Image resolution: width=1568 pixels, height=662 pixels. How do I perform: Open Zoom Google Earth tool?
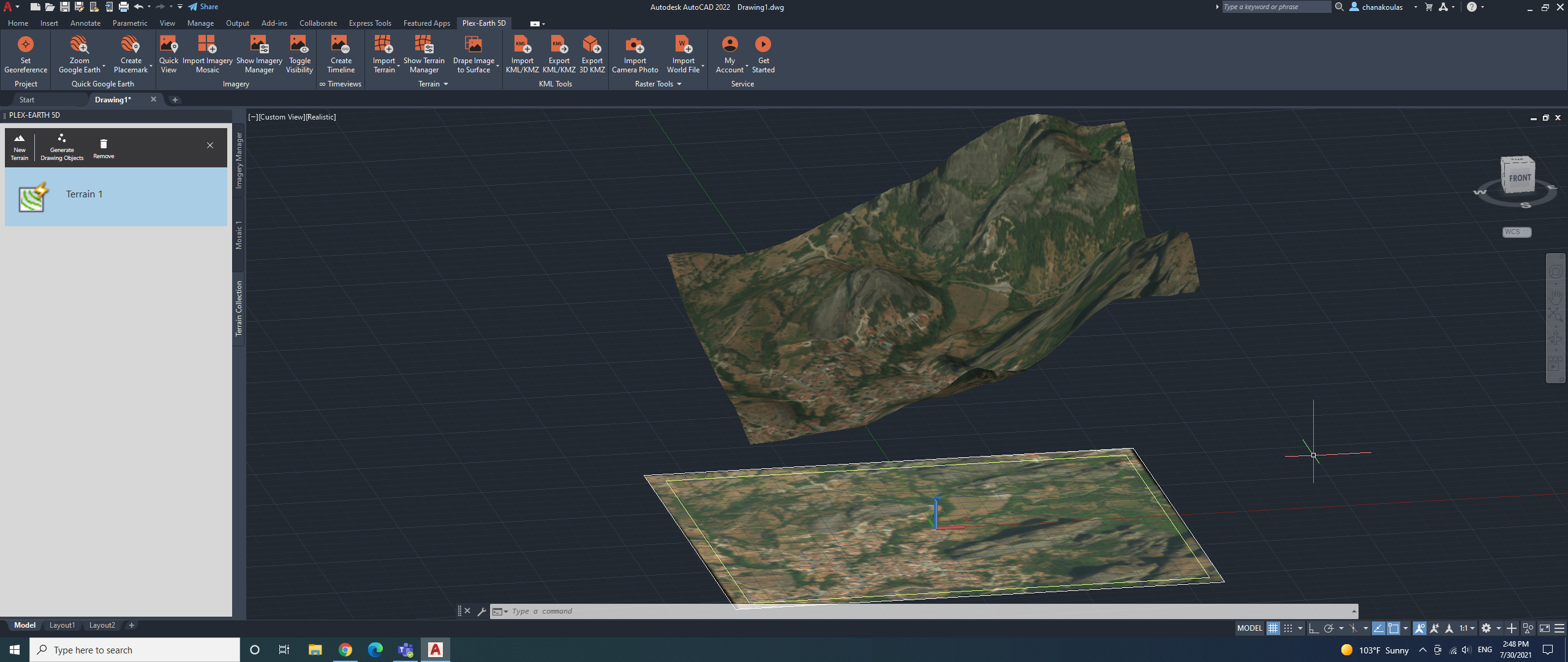[80, 55]
